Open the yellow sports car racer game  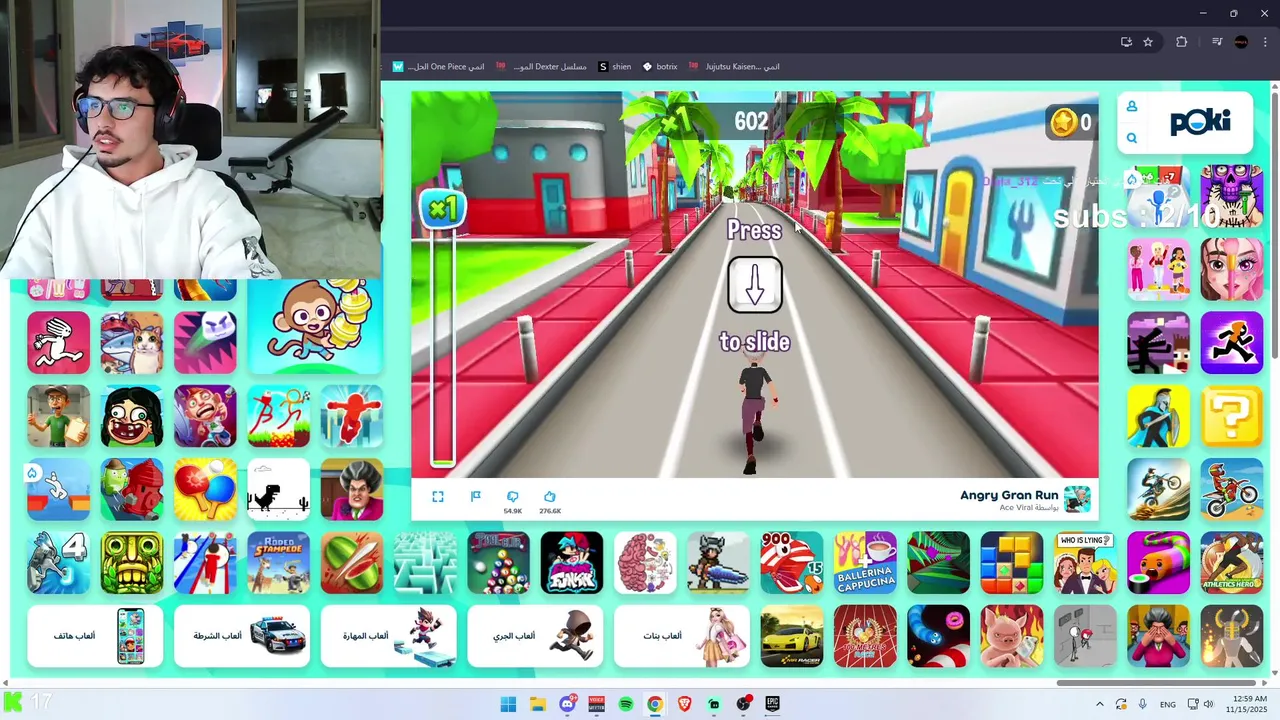(791, 636)
